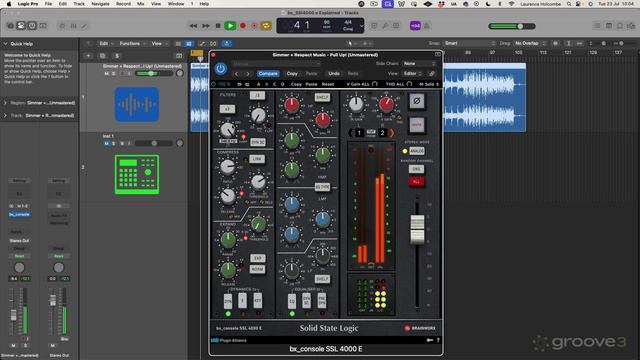Click the Stop button in the transport
This screenshot has width=640, height=360.
click(218, 26)
